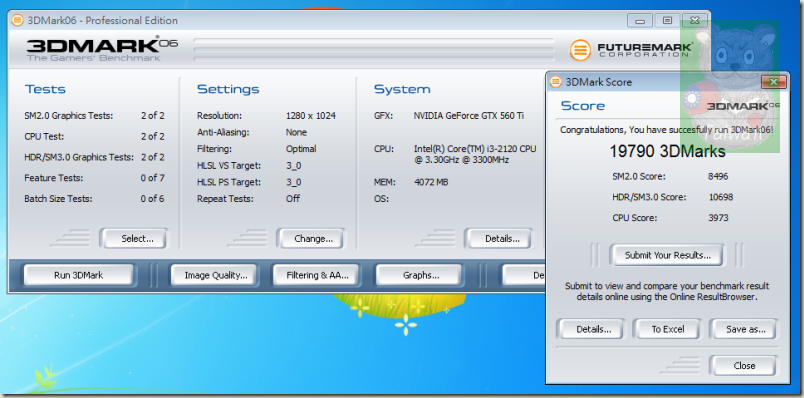The height and width of the screenshot is (398, 804).
Task: Open the Tests Select... button
Action: point(134,238)
